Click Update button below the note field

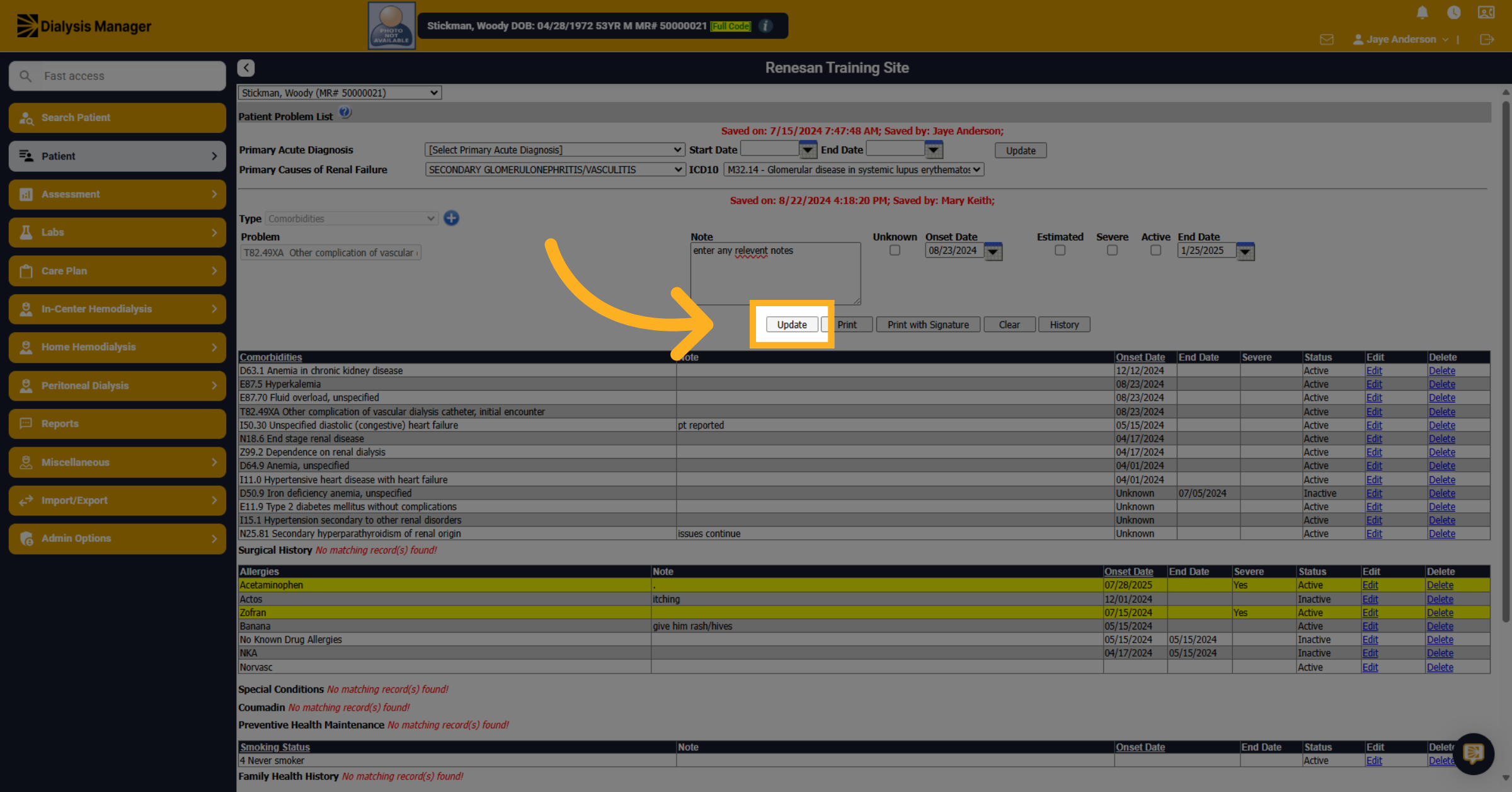coord(792,324)
